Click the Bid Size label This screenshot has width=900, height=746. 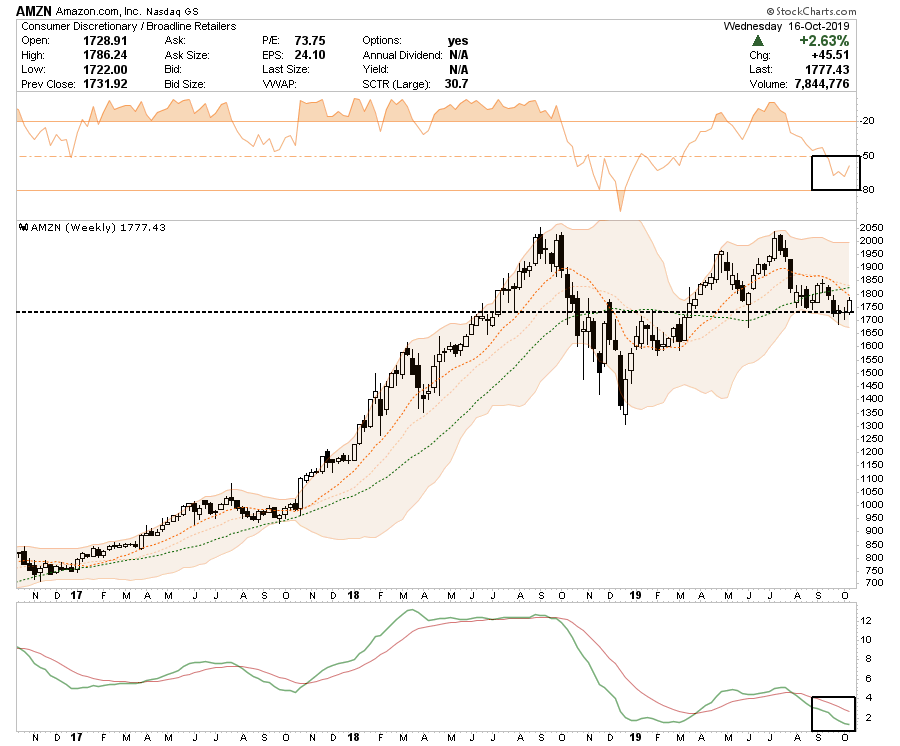(185, 84)
